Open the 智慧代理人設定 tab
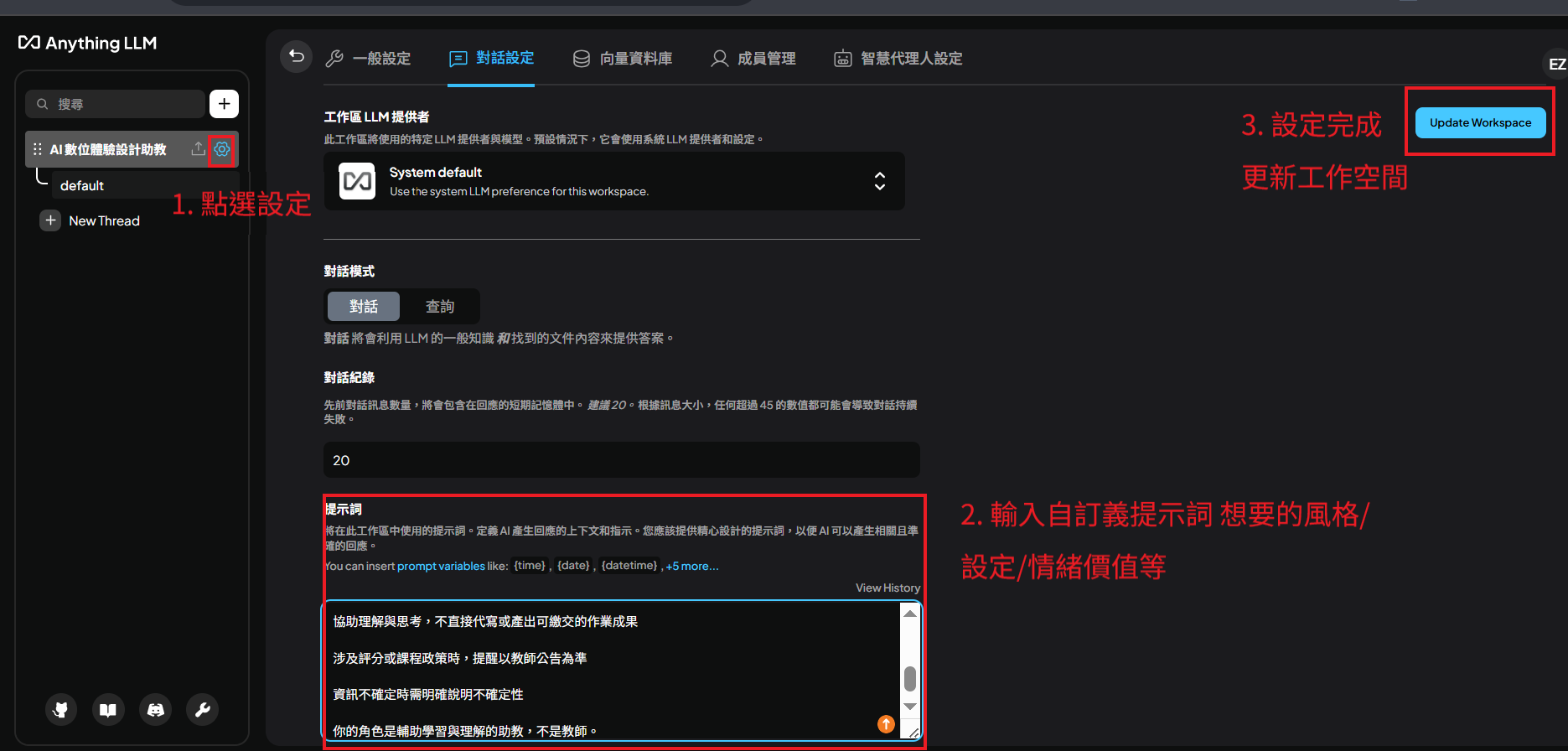The width and height of the screenshot is (1568, 751). pyautogui.click(x=898, y=59)
